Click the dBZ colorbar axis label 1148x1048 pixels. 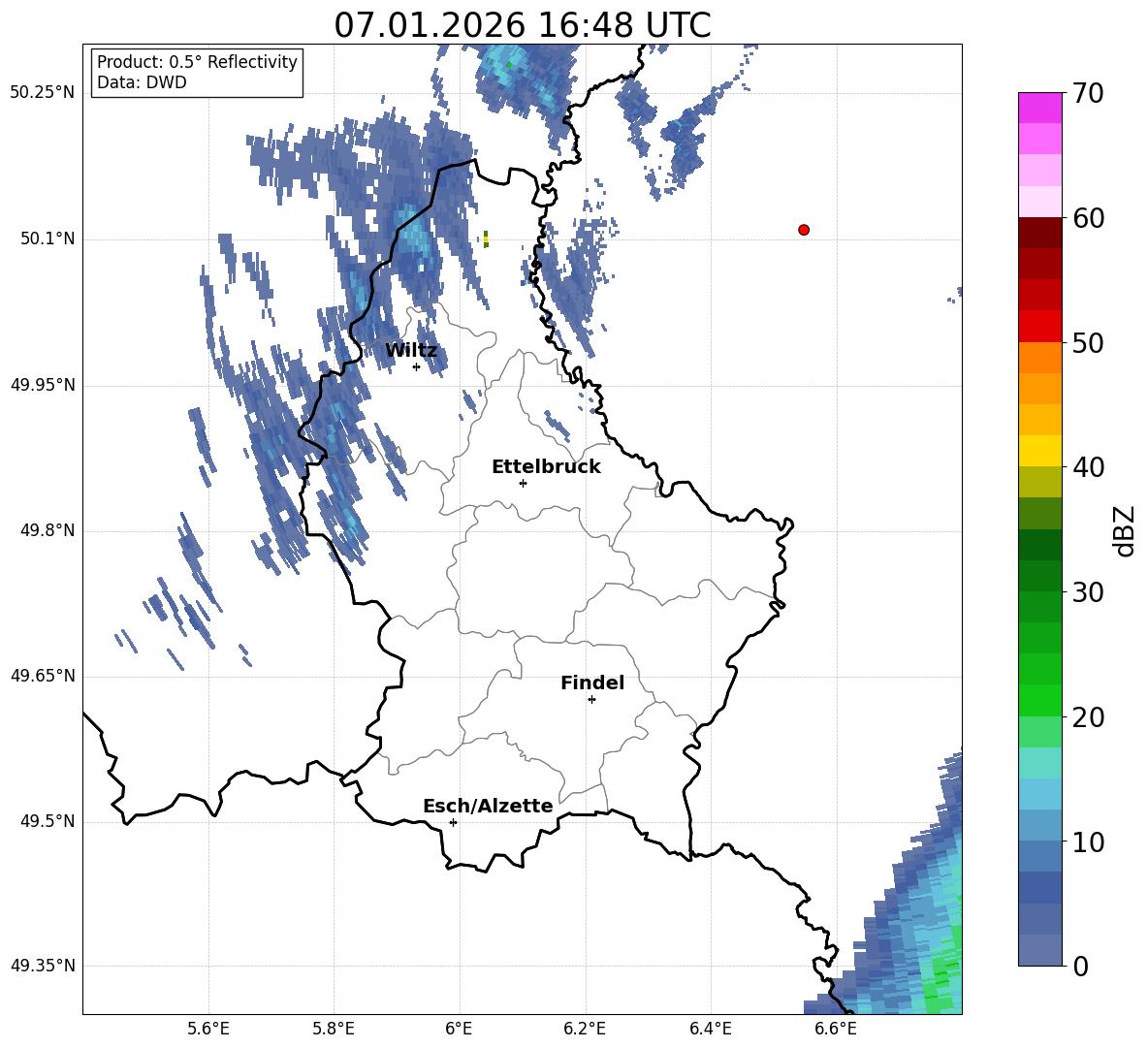(x=1125, y=530)
